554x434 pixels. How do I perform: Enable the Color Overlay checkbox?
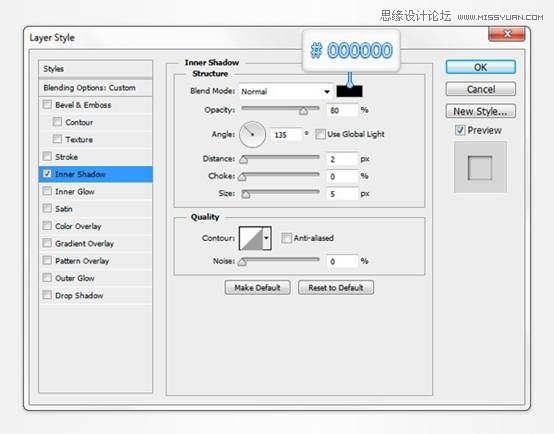47,226
